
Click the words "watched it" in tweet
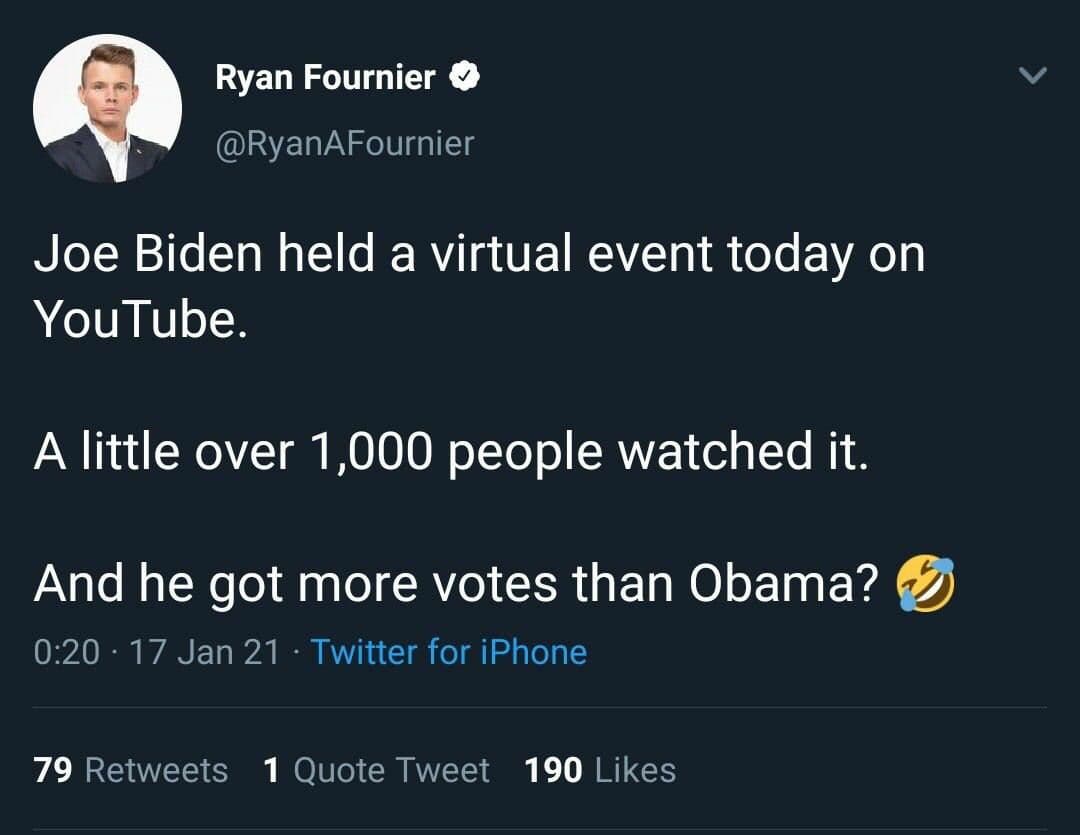[738, 452]
